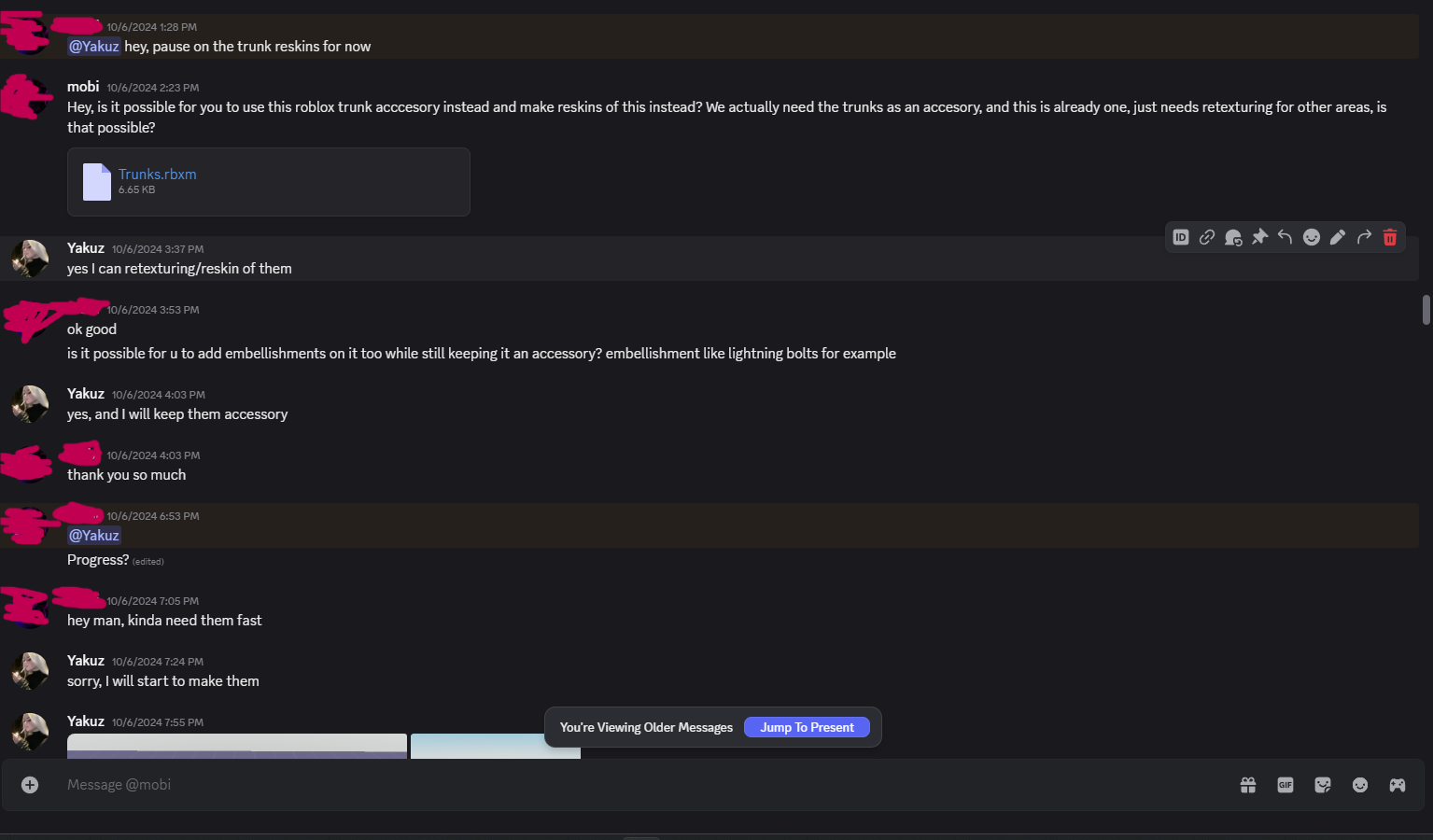Image resolution: width=1433 pixels, height=840 pixels.
Task: Open the Yakuz avatar at 4:03 PM message
Action: coord(30,404)
